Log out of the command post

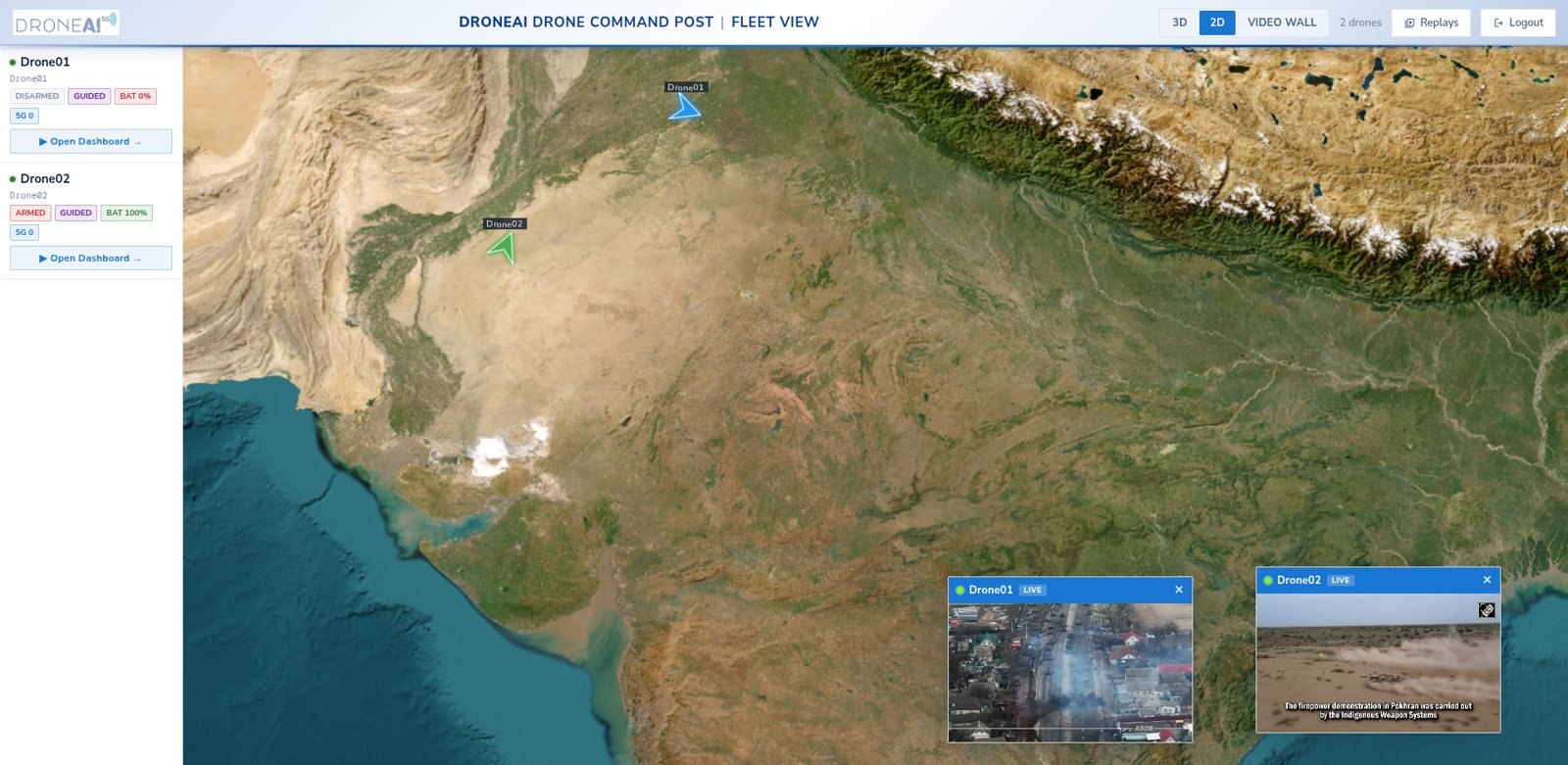tap(1518, 23)
